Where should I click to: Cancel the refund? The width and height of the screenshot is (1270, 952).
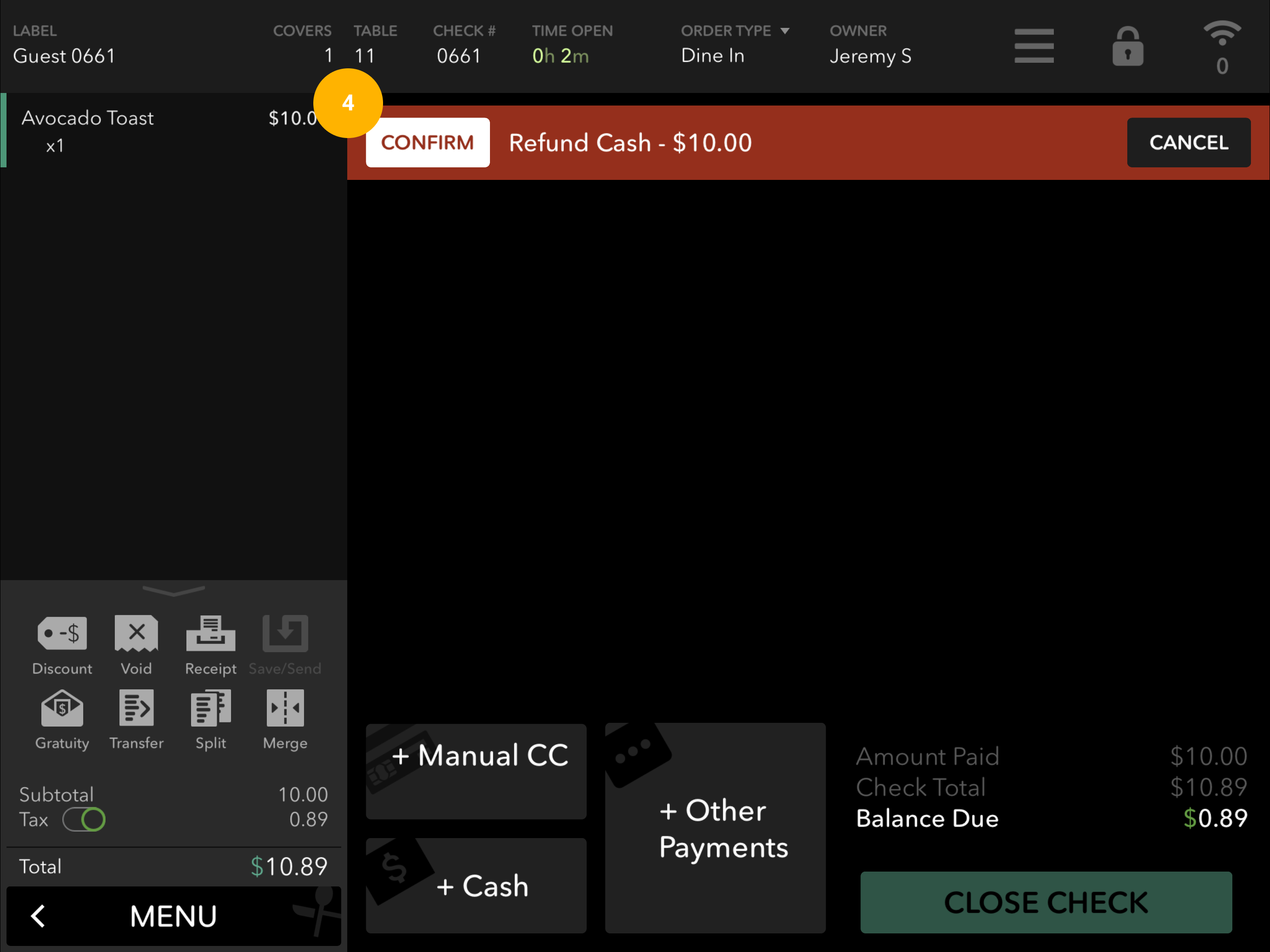tap(1189, 142)
